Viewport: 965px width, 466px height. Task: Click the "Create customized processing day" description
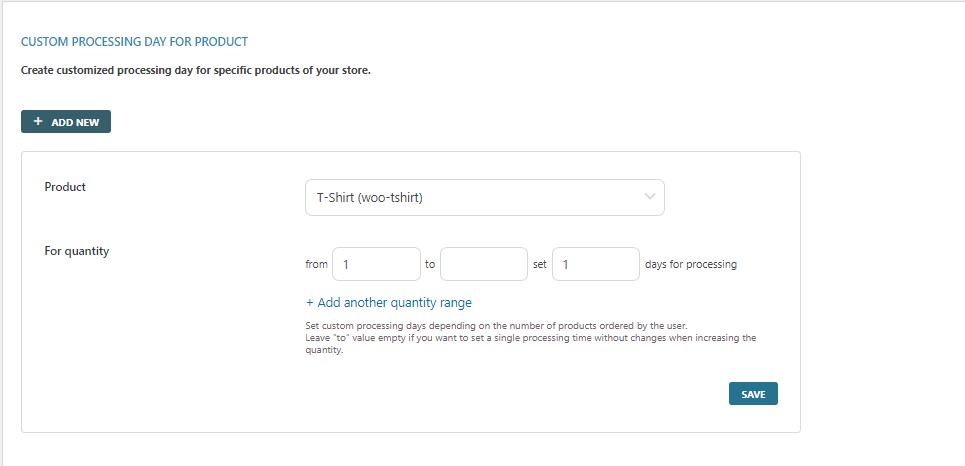pyautogui.click(x=196, y=71)
